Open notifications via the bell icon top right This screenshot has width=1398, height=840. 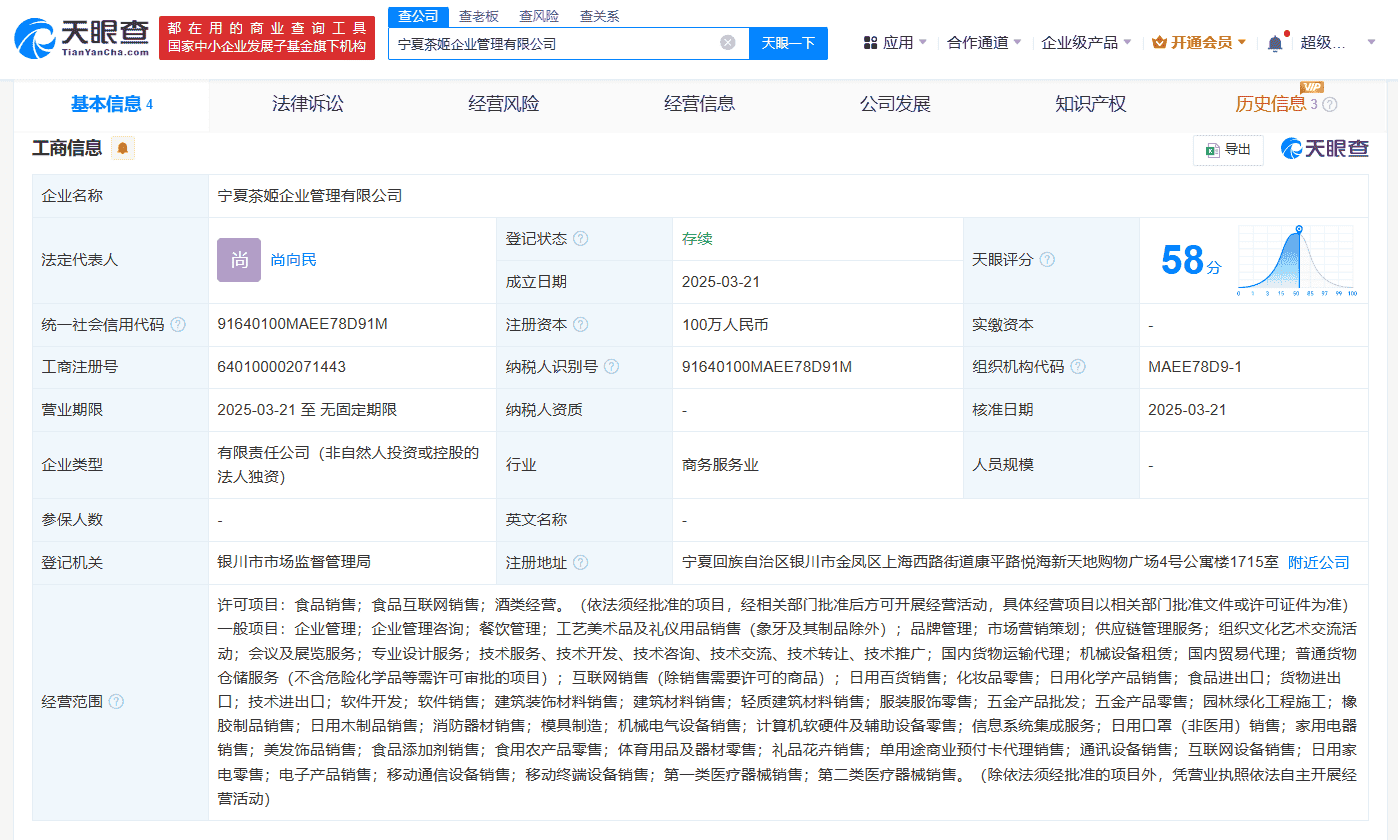pos(1273,43)
